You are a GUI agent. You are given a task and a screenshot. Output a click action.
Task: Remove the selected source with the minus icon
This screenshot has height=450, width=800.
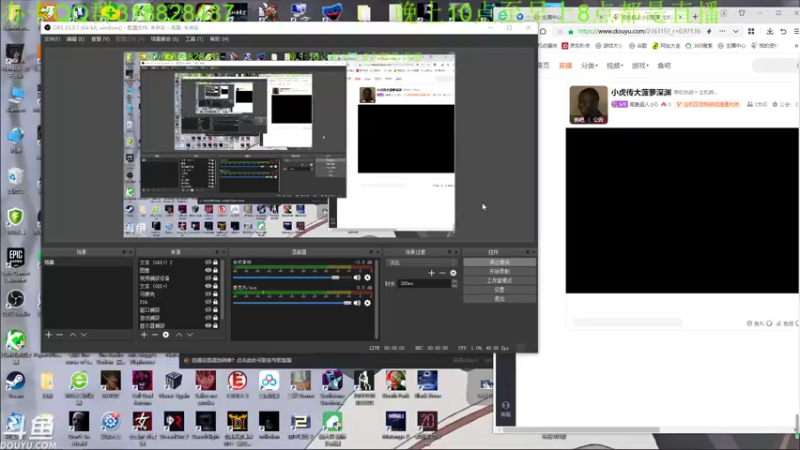[x=155, y=335]
